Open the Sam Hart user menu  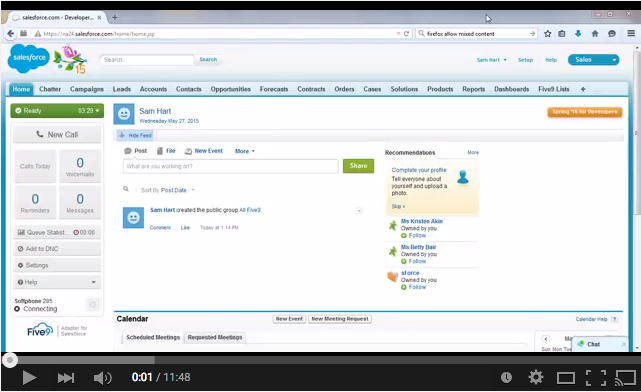coord(491,60)
